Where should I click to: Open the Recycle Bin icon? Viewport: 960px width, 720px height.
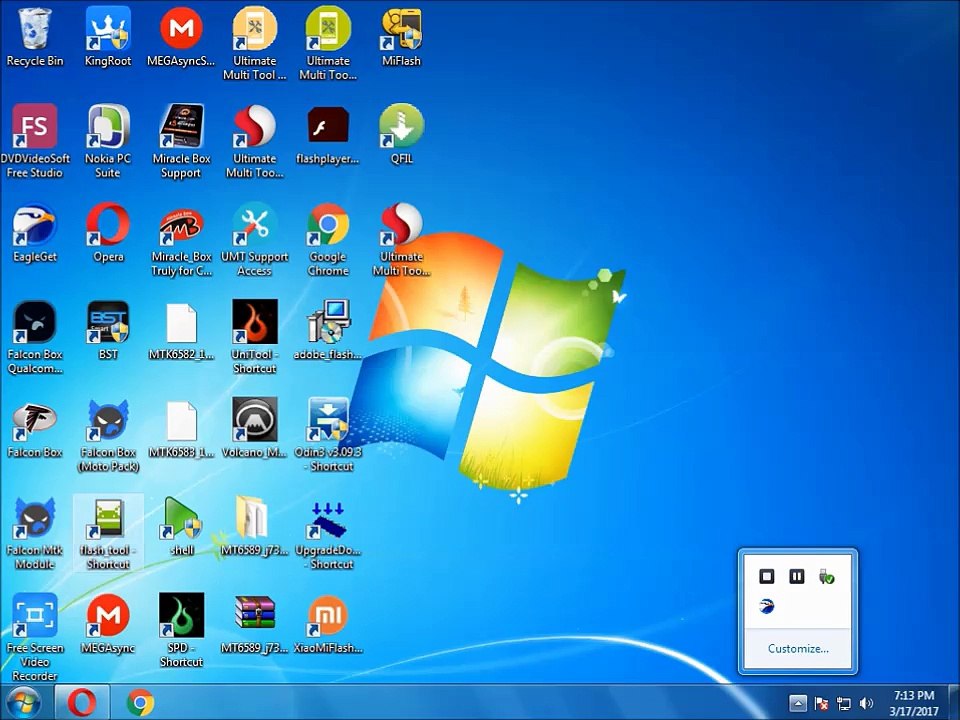(34, 37)
